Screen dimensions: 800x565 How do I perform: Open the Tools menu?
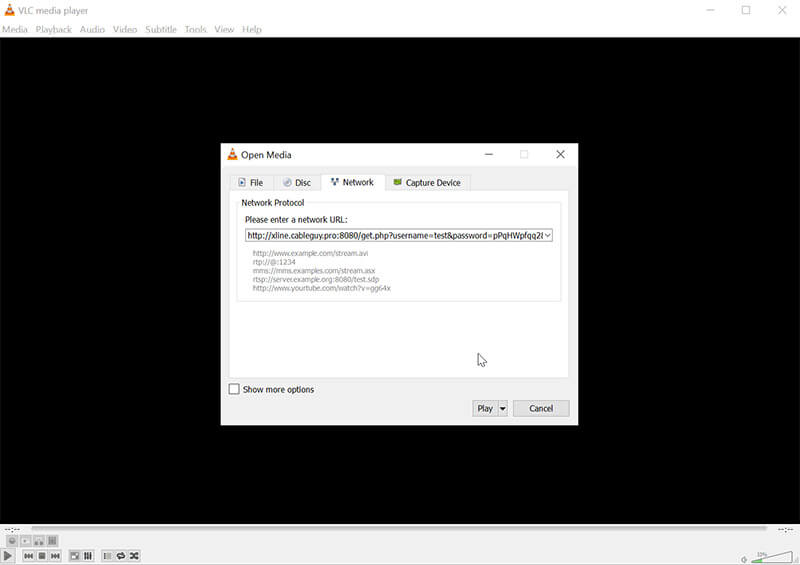point(195,30)
